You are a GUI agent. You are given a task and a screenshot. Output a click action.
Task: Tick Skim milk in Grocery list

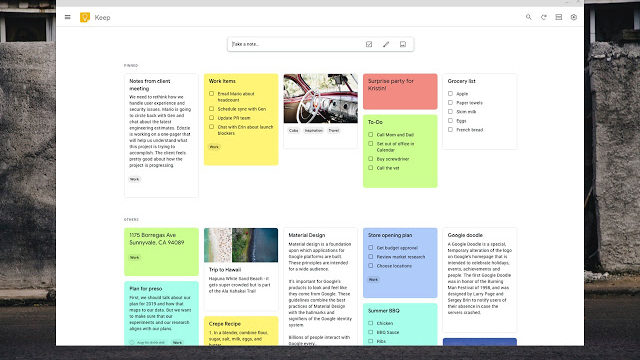coord(450,111)
